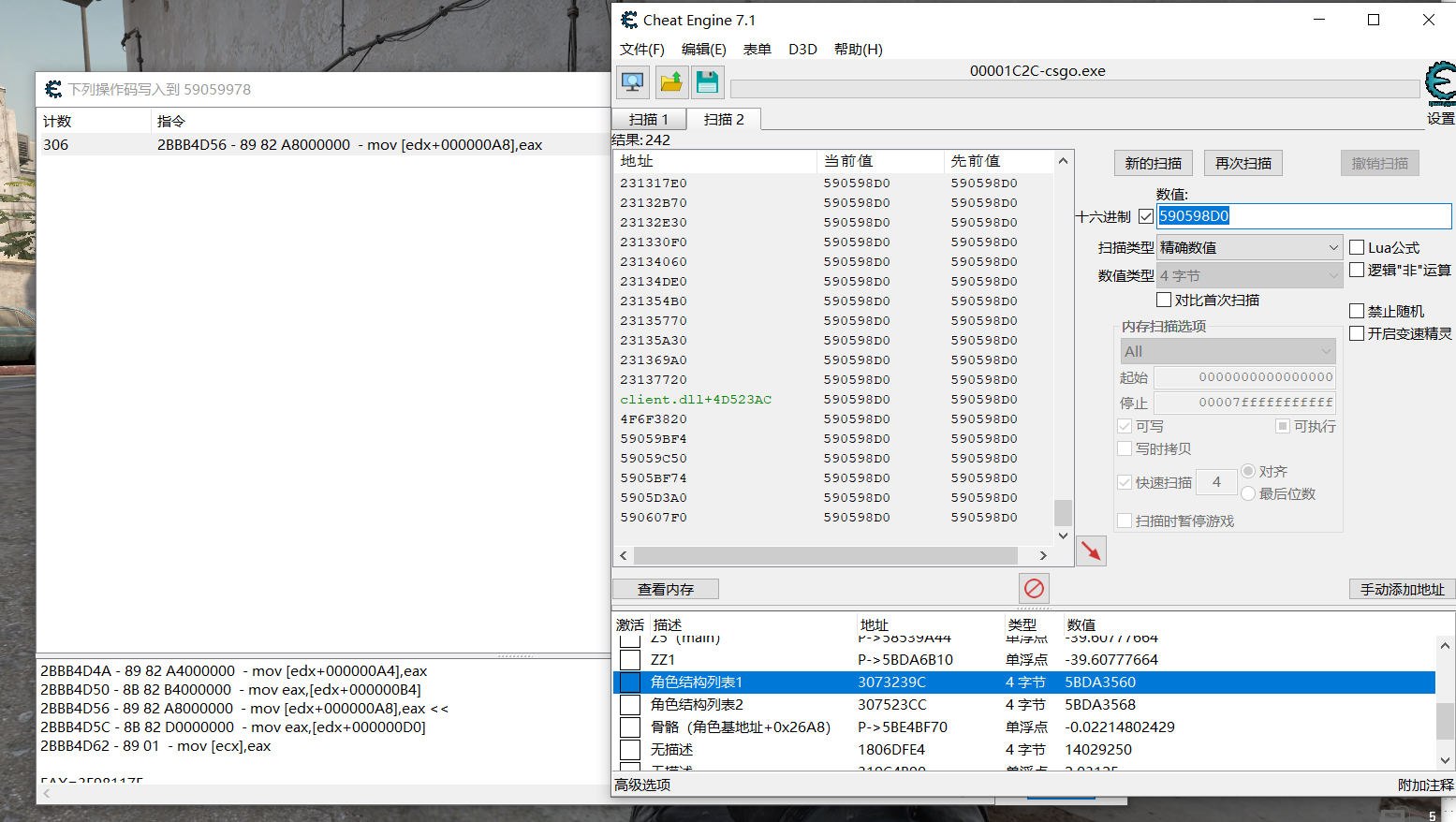Toggle copy-on-write checkbox

1125,448
